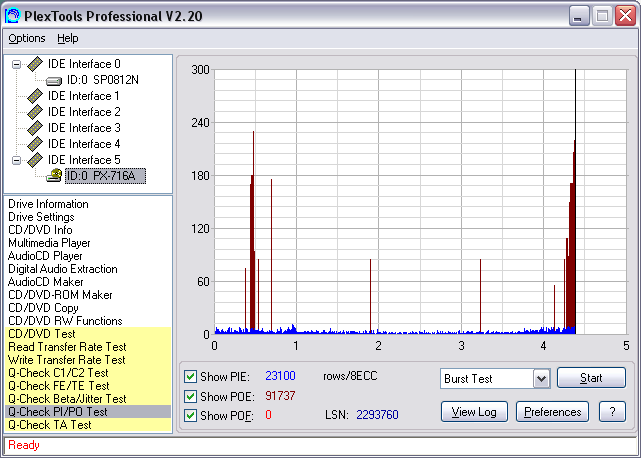This screenshot has width=641, height=458.
Task: Open the Preferences dialog
Action: point(552,411)
